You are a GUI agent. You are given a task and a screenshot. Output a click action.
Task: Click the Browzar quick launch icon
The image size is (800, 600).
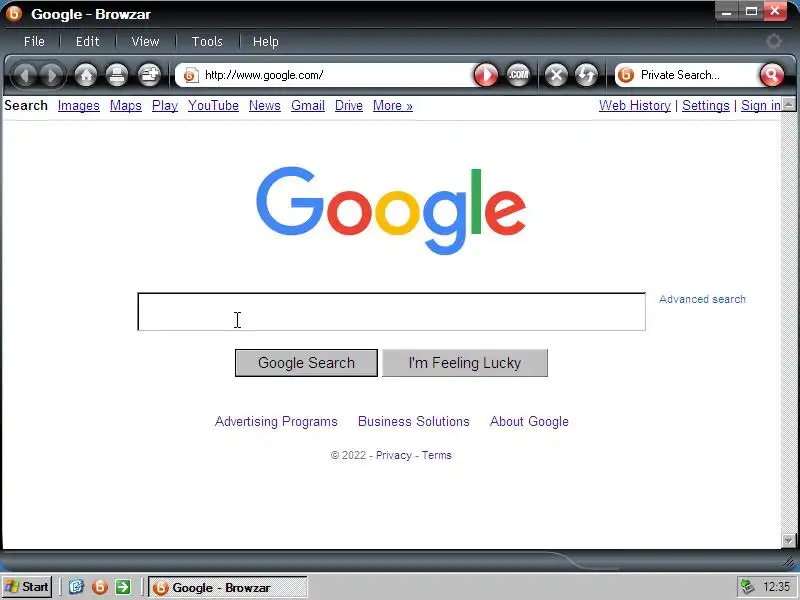coord(100,587)
